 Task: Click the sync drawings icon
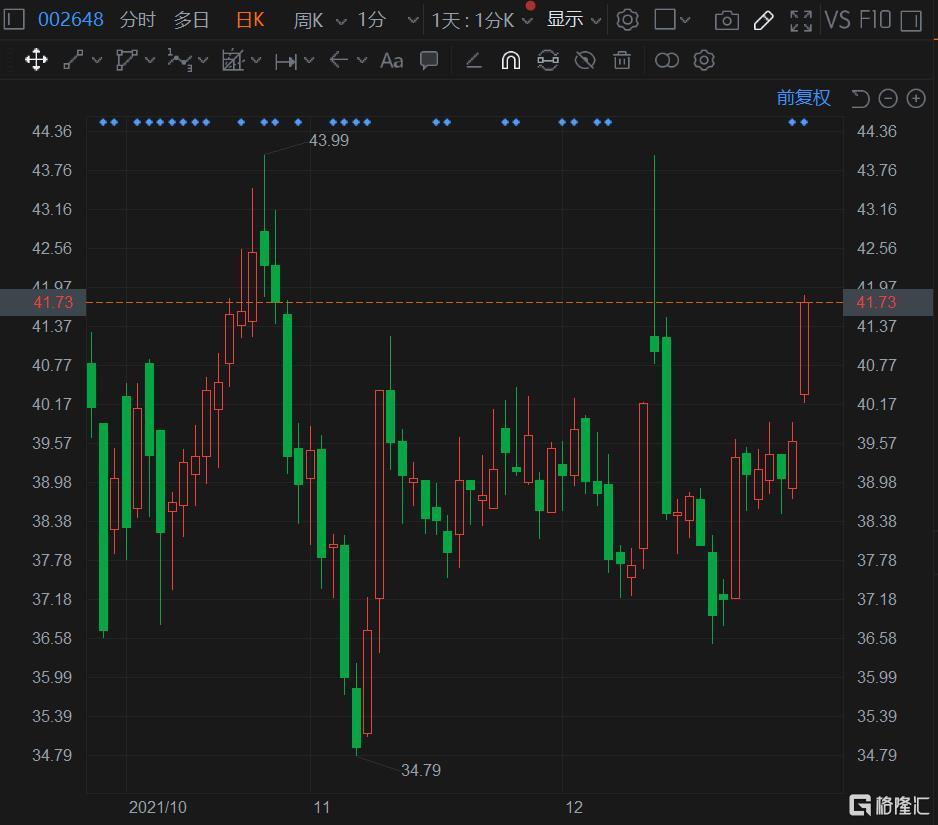(547, 60)
